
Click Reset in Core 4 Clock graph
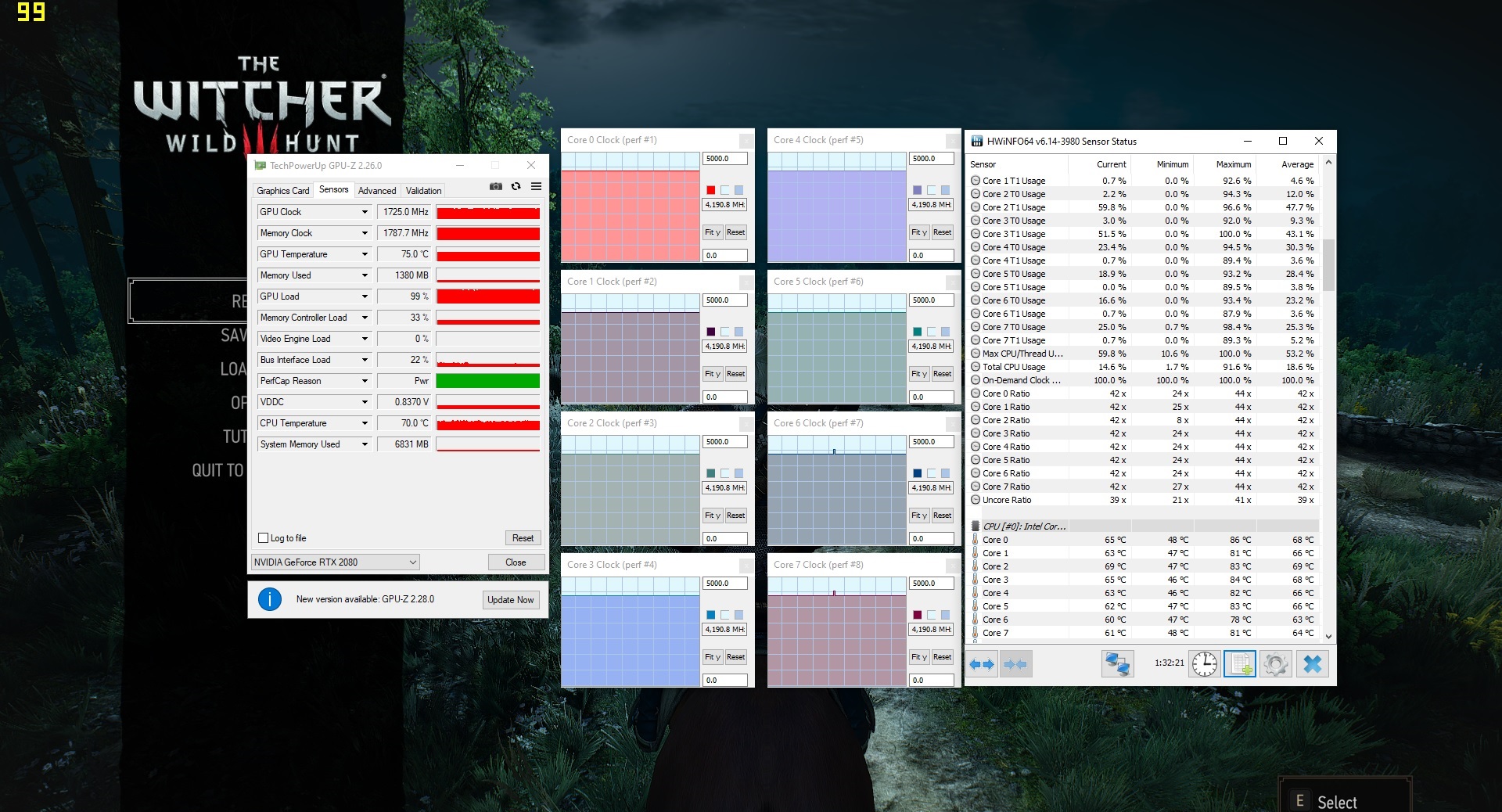942,232
